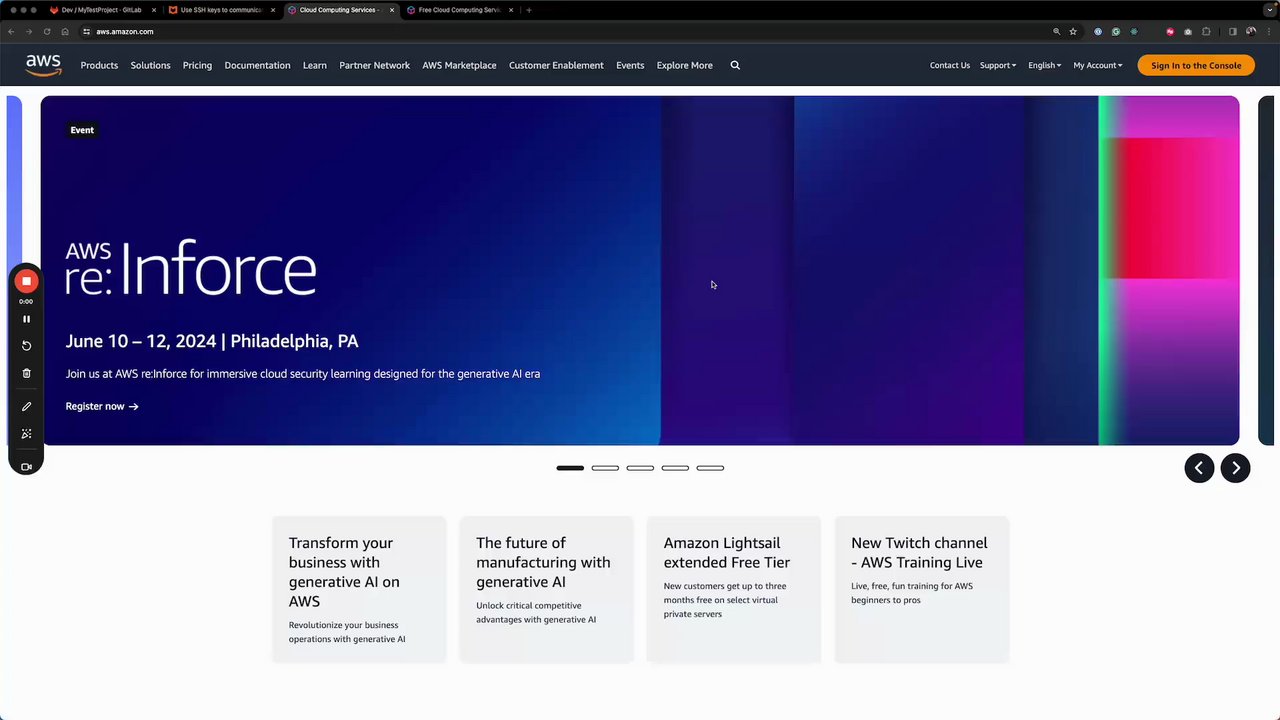This screenshot has width=1280, height=720.
Task: Expand the My Account dropdown
Action: [1098, 65]
